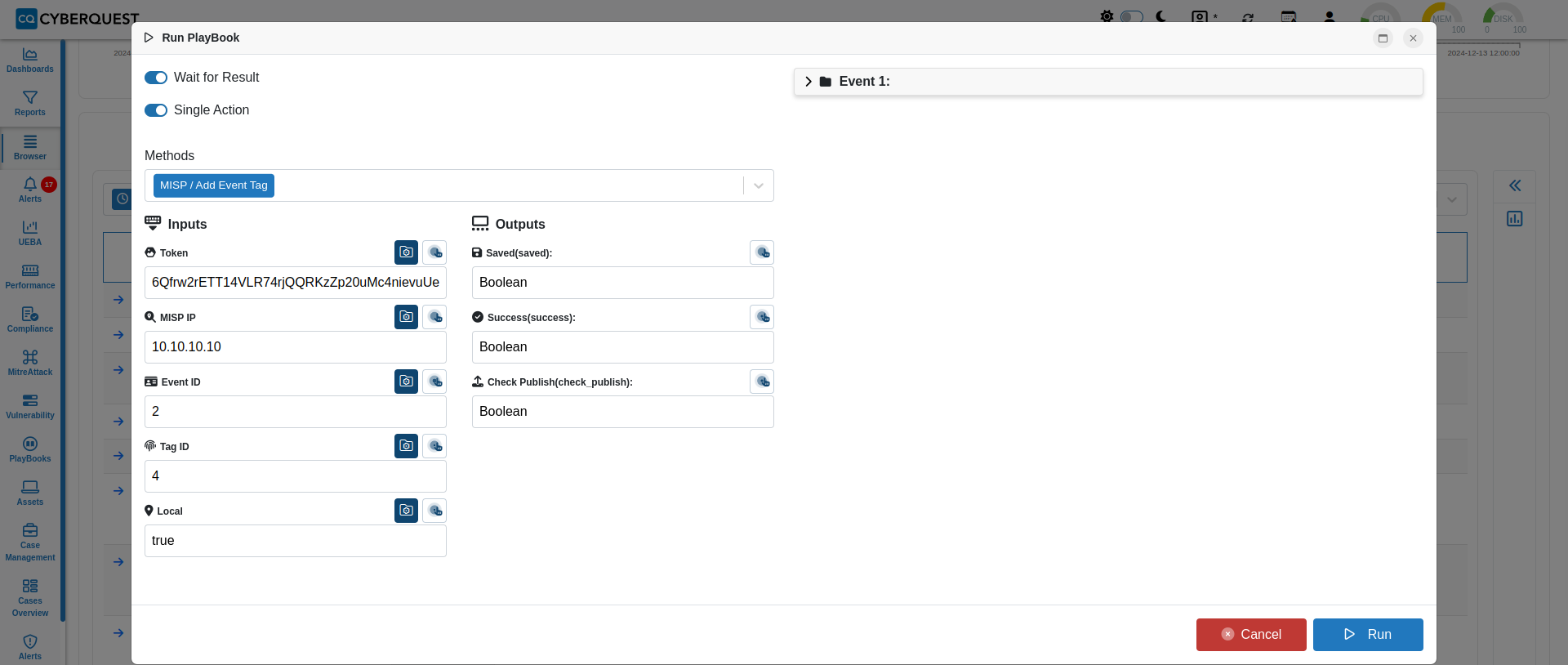Click the Event ID input field
This screenshot has height=665, width=1568.
click(296, 412)
